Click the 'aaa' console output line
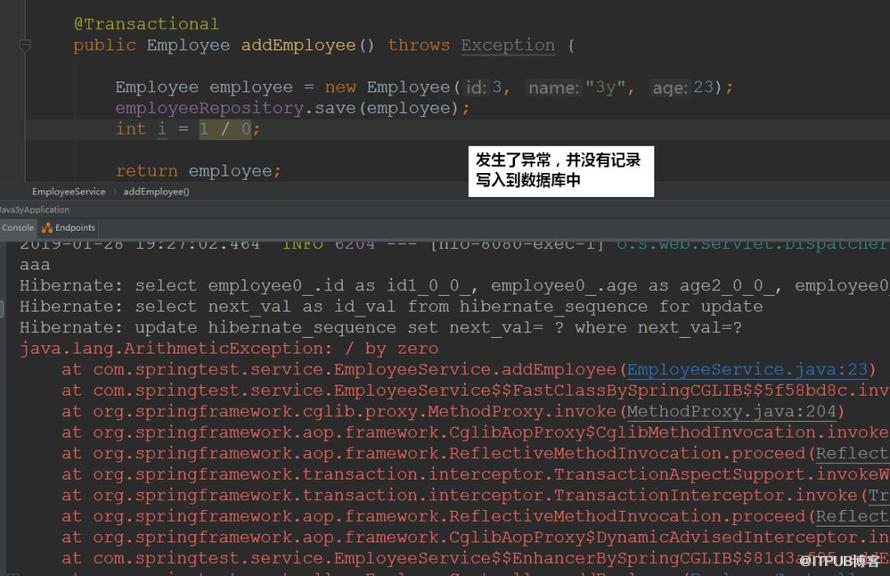Image resolution: width=890 pixels, height=576 pixels. 35,265
